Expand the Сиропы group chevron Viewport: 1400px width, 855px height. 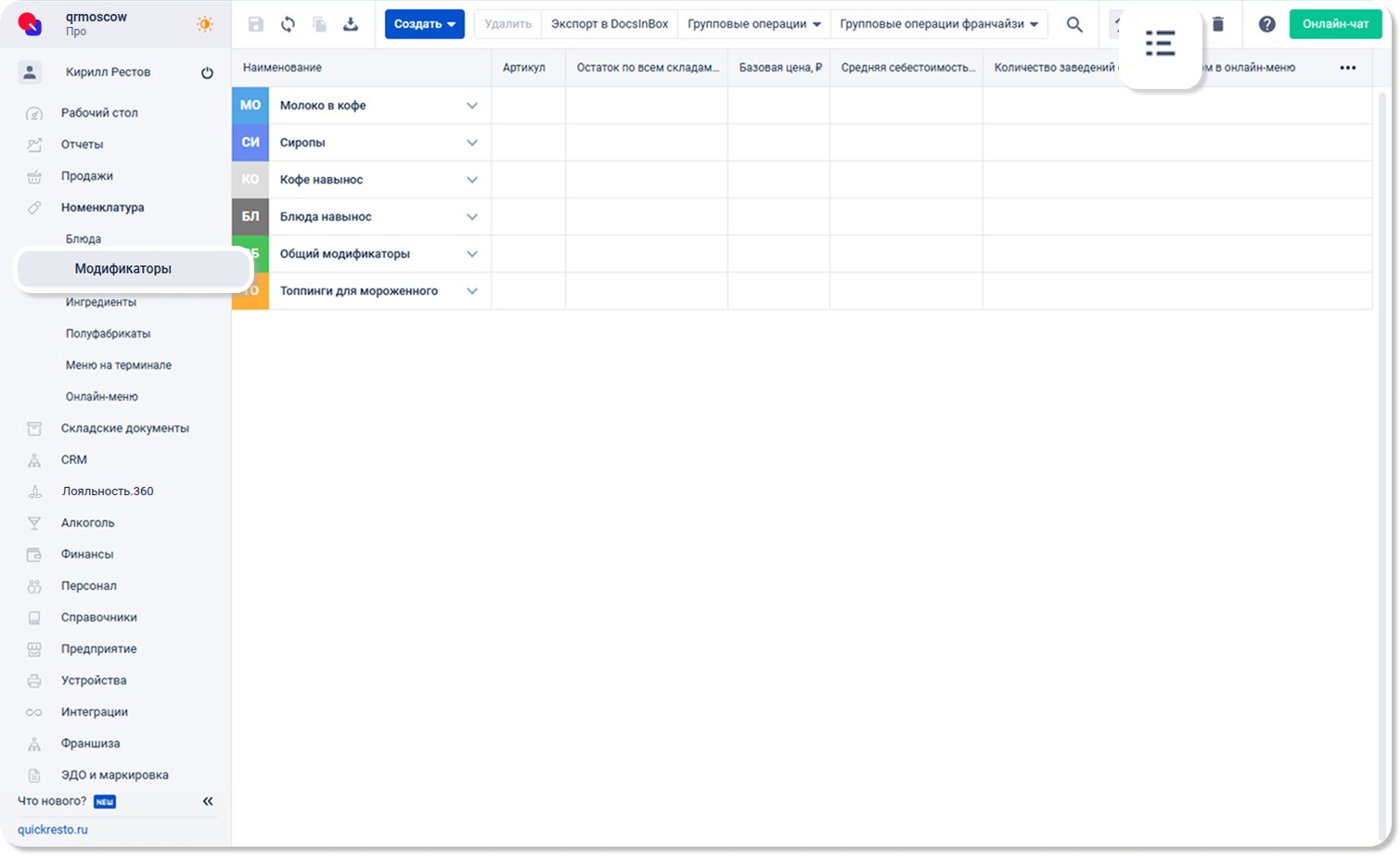point(472,143)
